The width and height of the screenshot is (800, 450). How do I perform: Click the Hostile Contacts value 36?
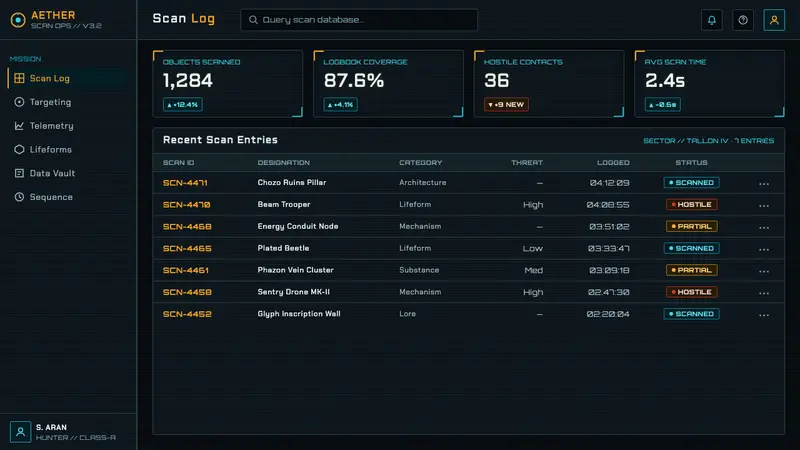496,81
